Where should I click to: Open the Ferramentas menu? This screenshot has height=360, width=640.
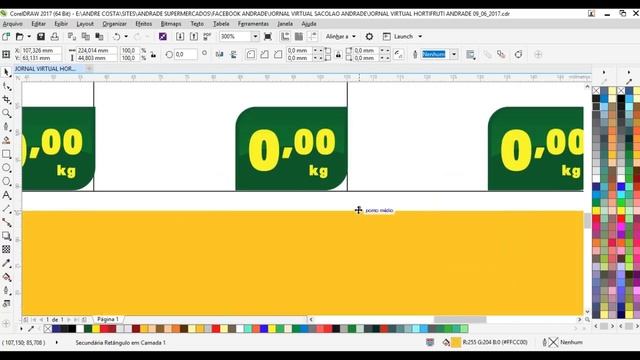click(253, 24)
